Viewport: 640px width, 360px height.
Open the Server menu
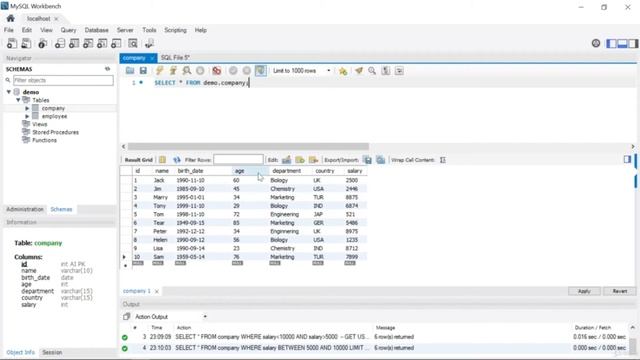125,30
